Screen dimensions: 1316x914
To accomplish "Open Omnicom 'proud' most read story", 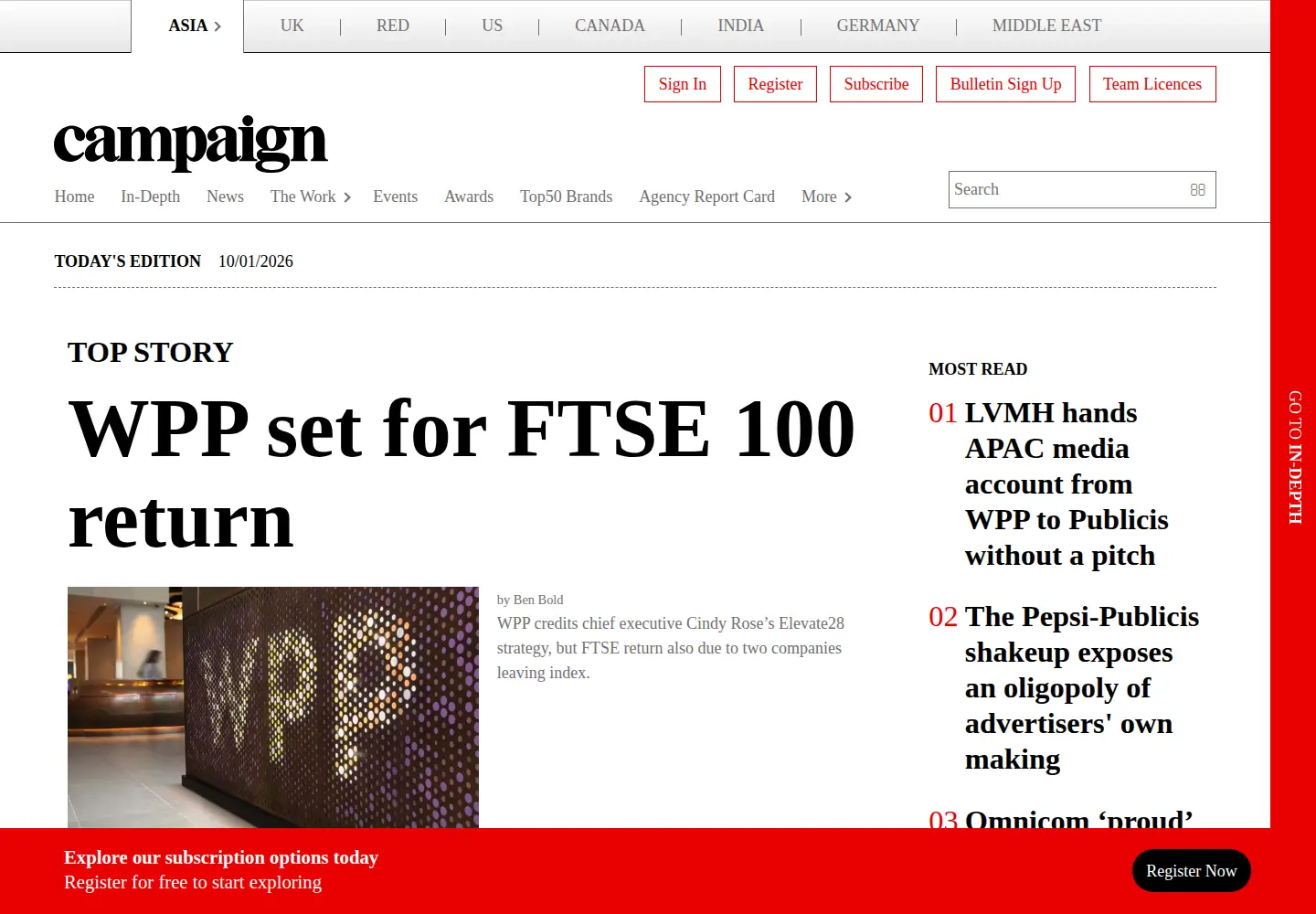I will pos(1078,818).
